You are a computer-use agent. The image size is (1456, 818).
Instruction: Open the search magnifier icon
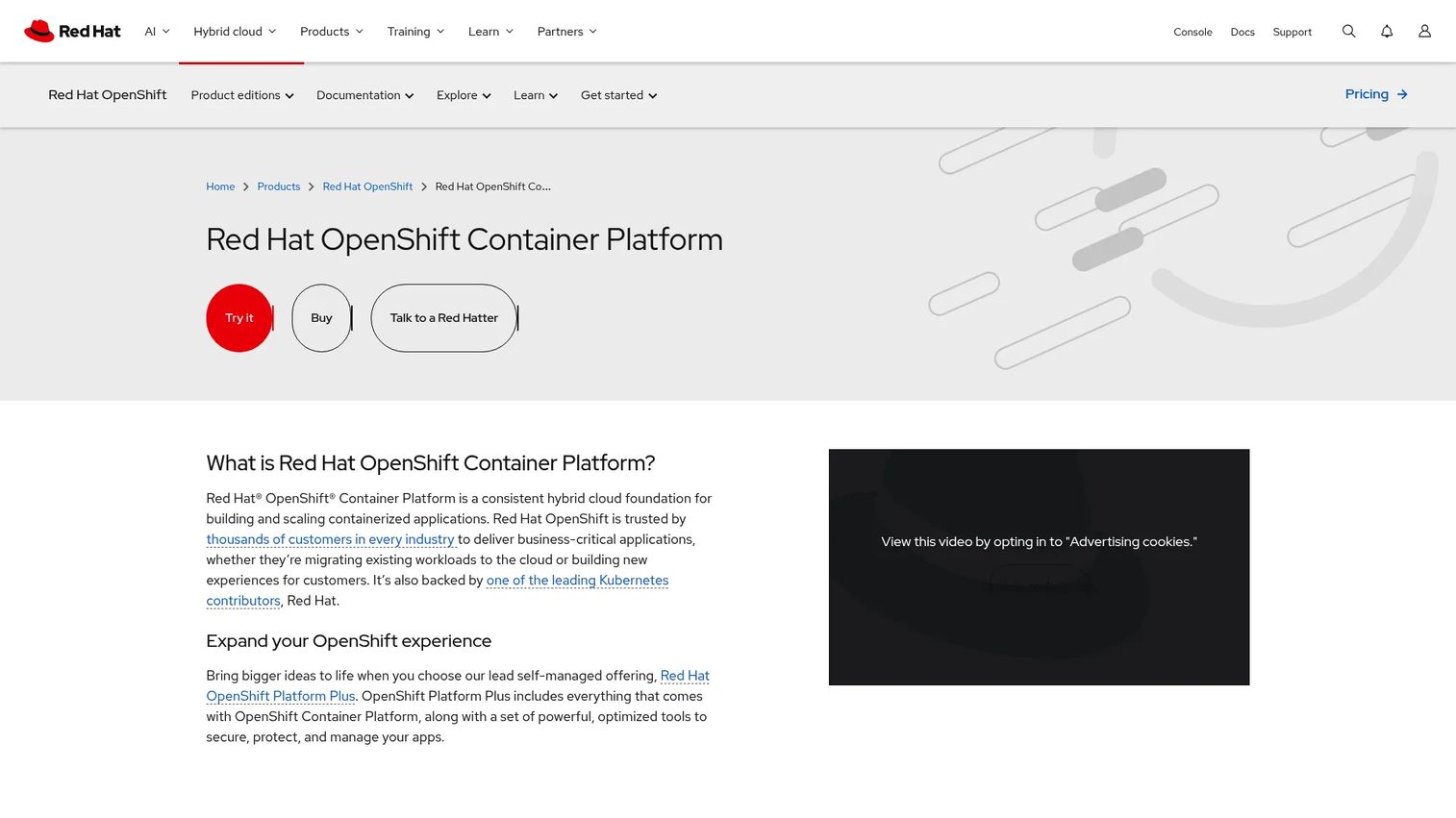1348,31
